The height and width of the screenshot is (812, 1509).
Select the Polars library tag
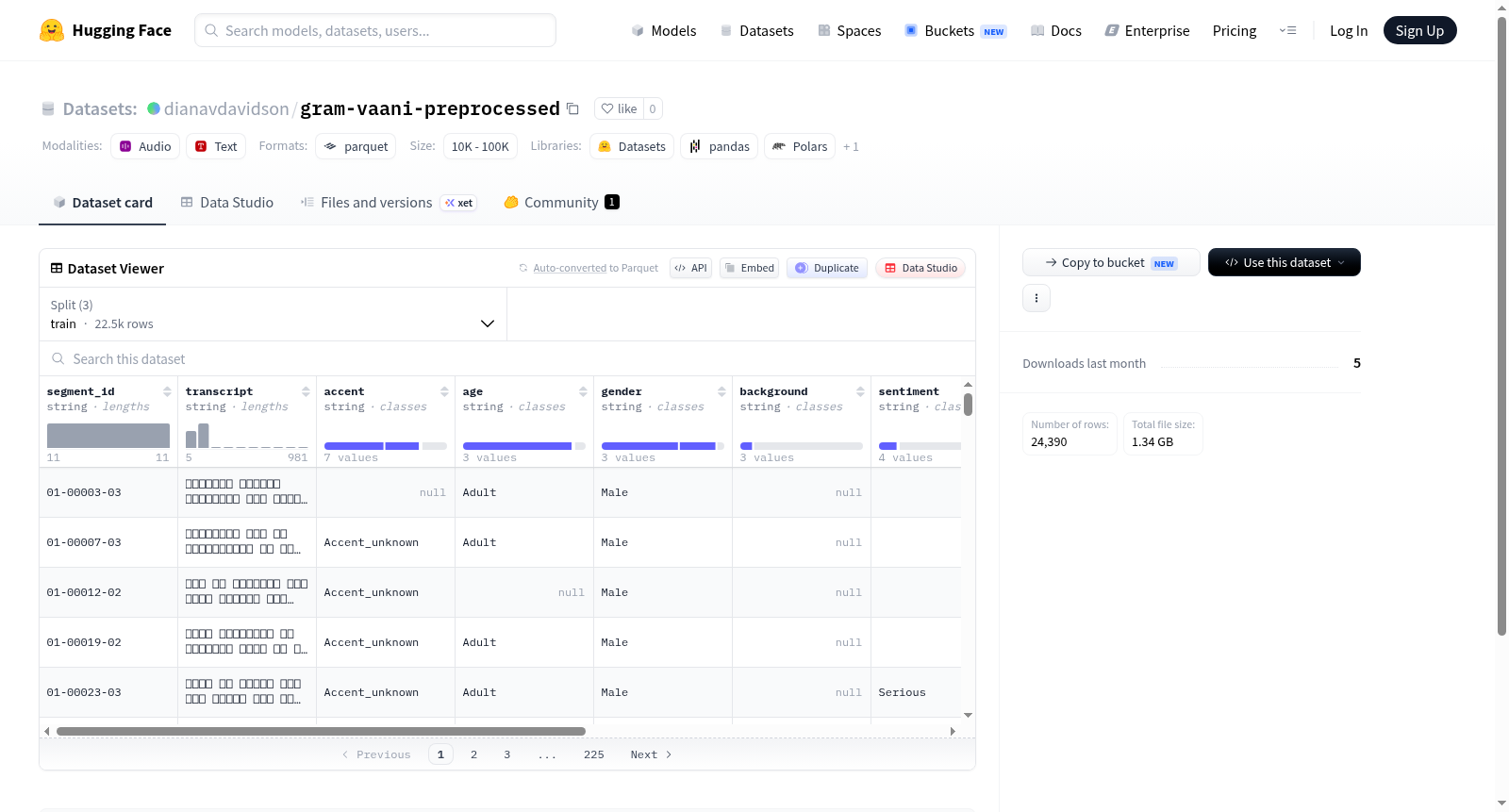800,146
